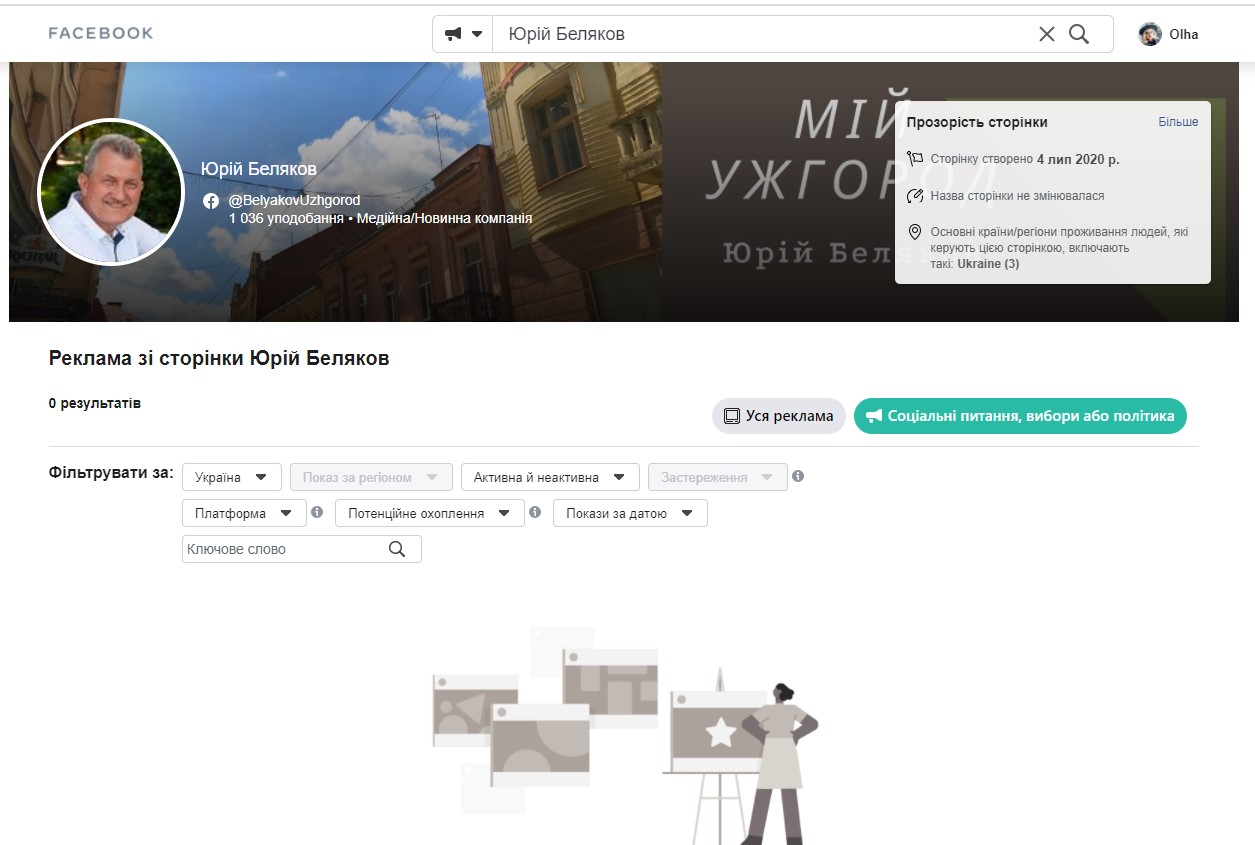Clear the search field with the X
1255x845 pixels.
(x=1047, y=34)
